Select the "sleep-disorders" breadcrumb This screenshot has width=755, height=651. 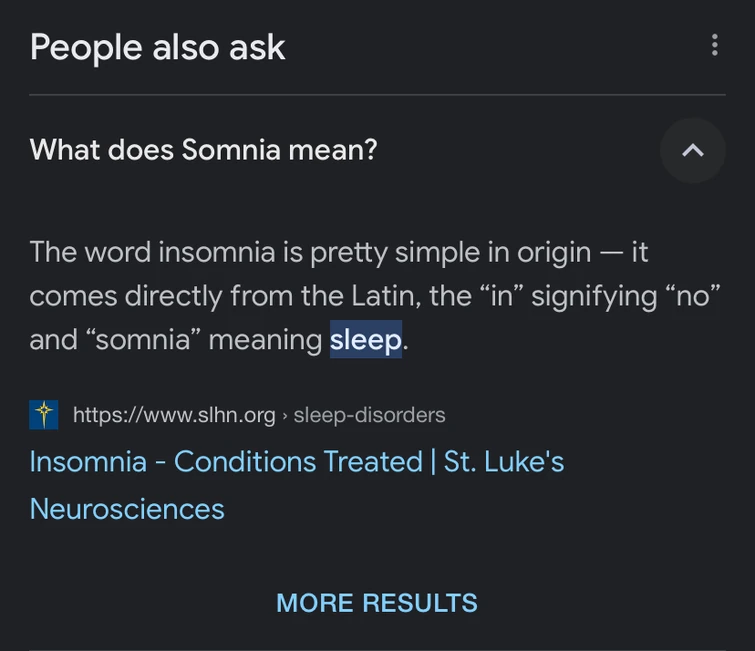369,415
